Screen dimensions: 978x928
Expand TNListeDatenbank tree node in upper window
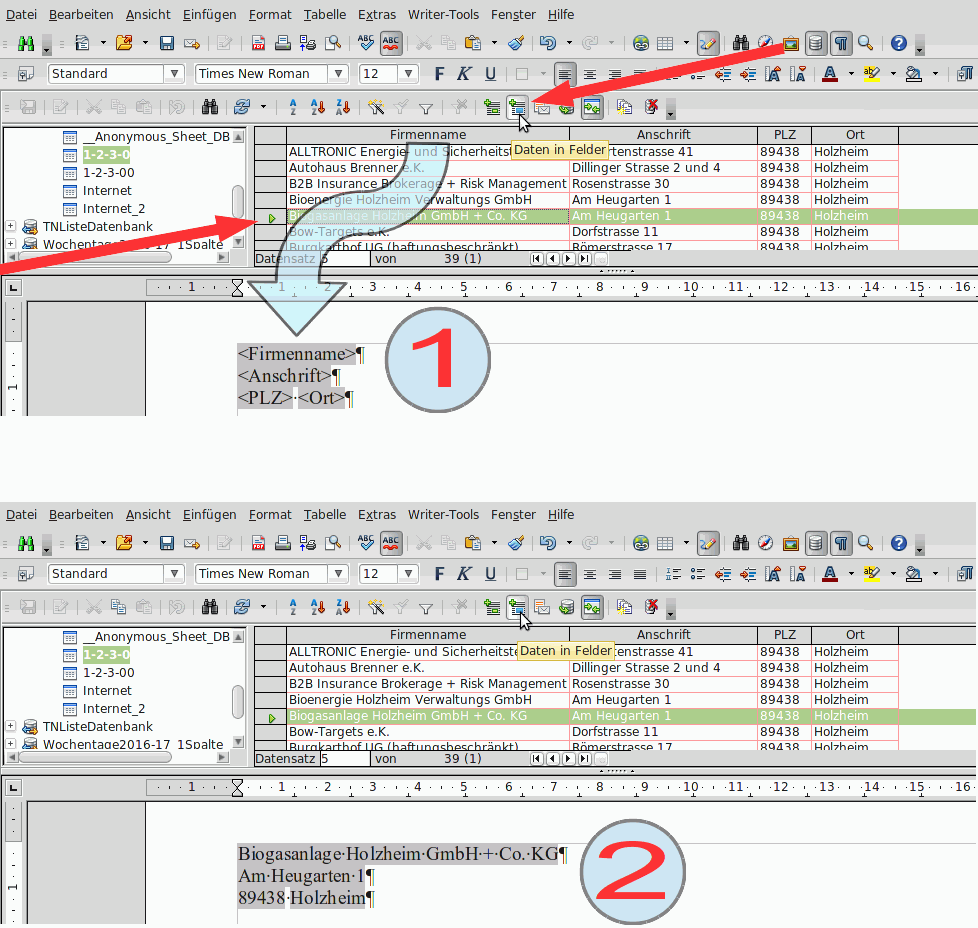point(11,227)
